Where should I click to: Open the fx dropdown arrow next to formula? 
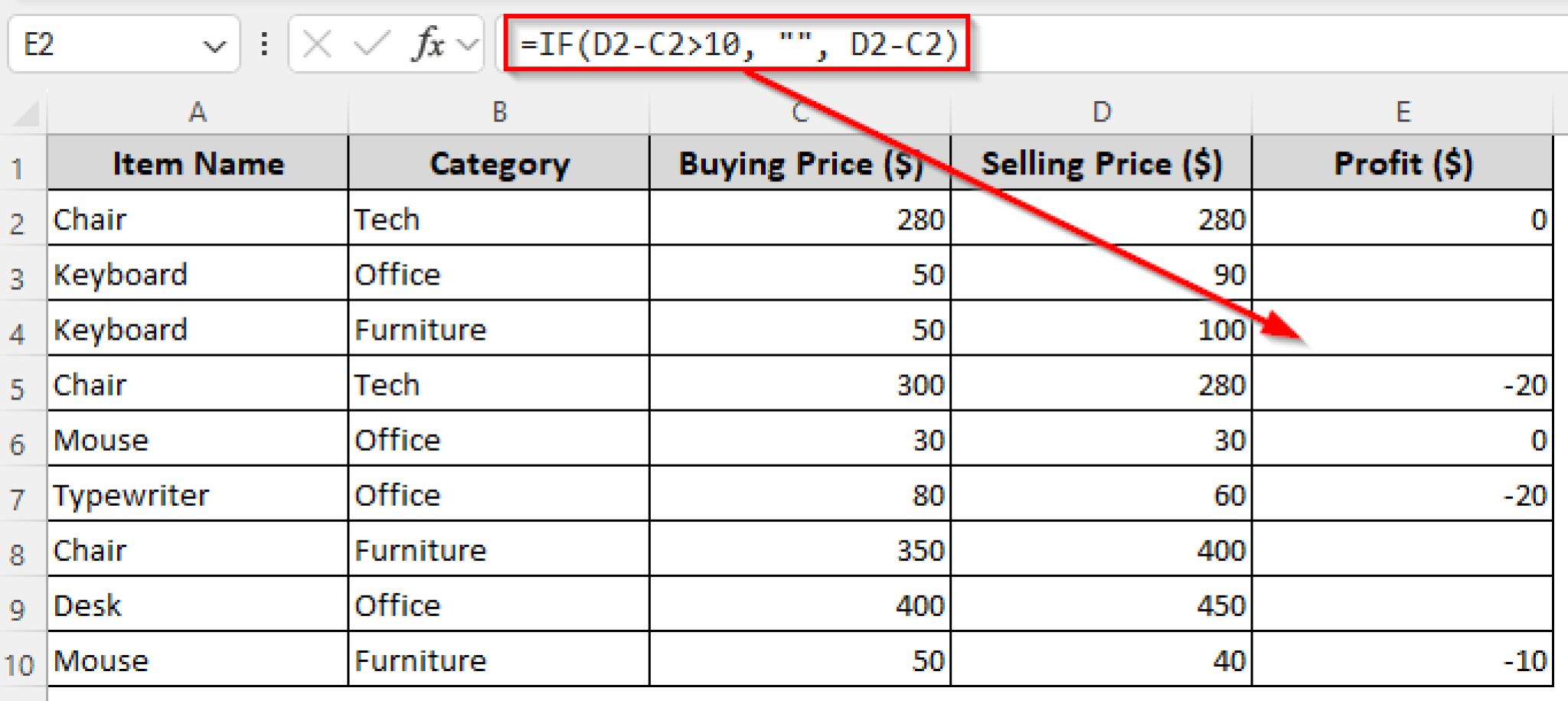click(x=465, y=44)
